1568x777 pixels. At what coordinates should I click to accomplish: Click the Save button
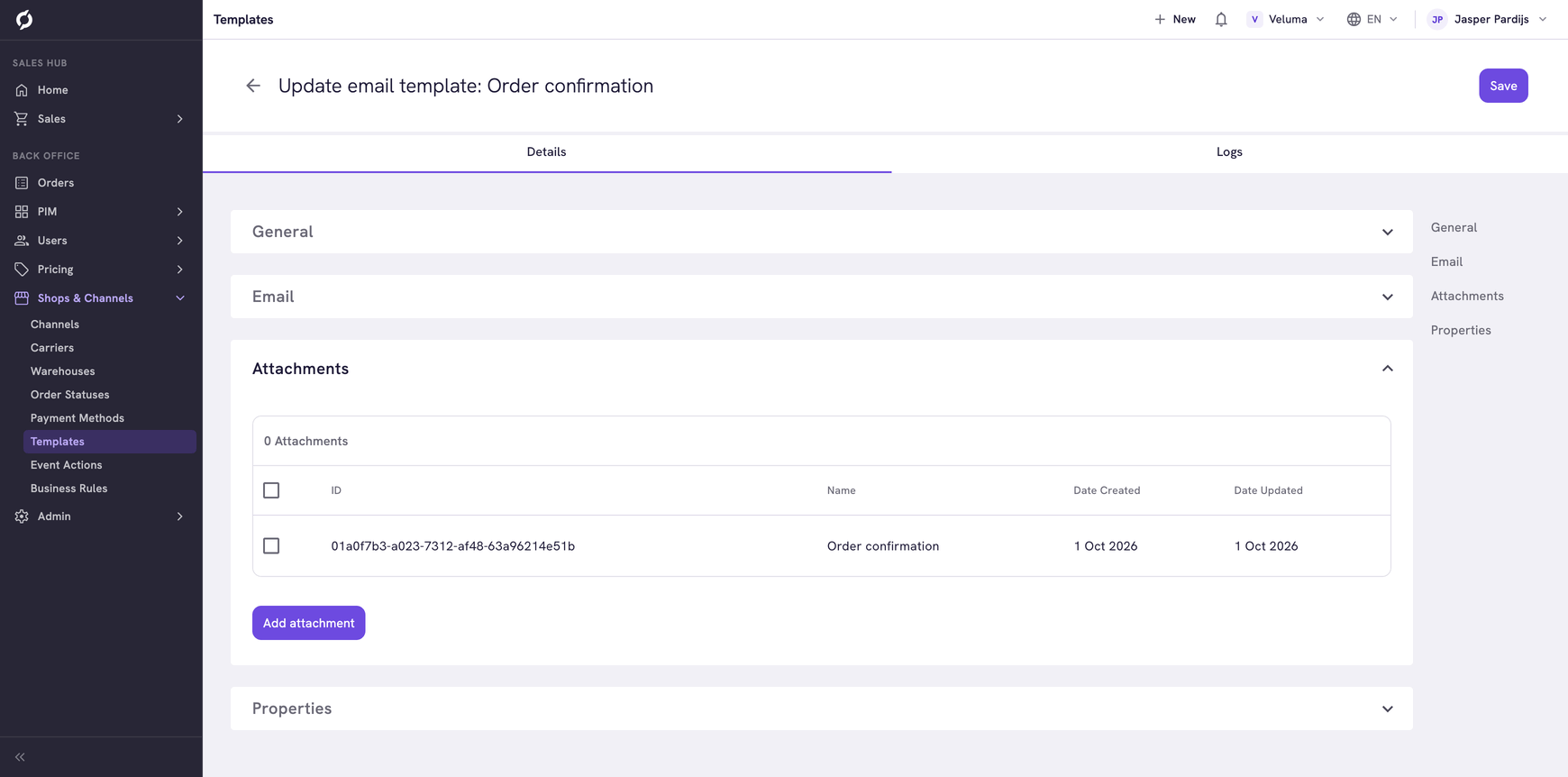tap(1503, 86)
